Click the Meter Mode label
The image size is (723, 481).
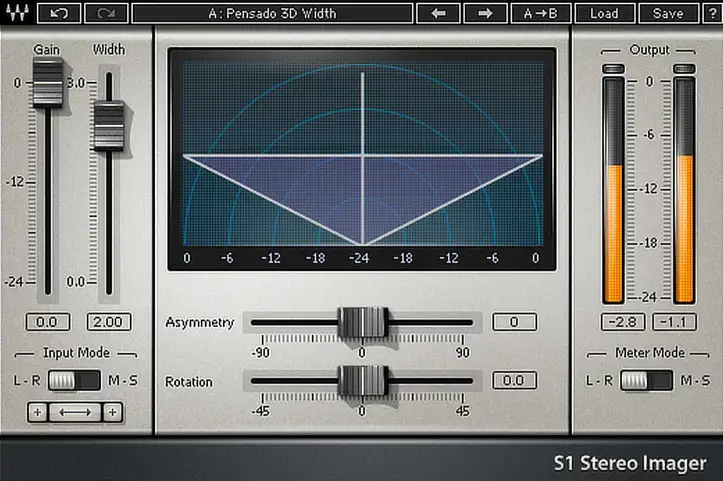click(650, 353)
